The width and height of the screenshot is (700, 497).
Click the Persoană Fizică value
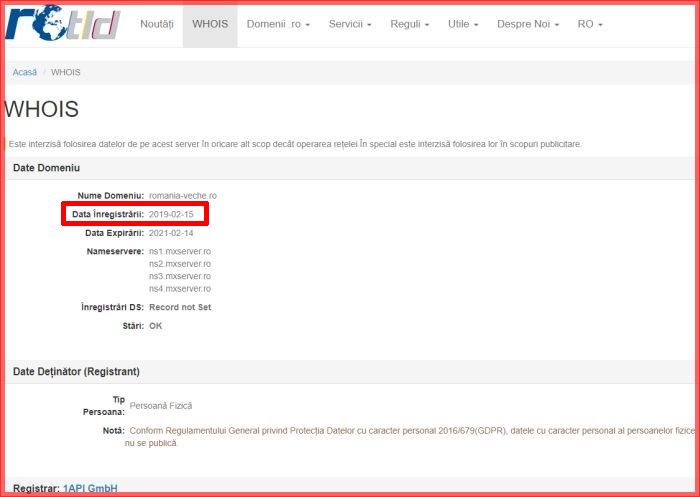point(161,406)
